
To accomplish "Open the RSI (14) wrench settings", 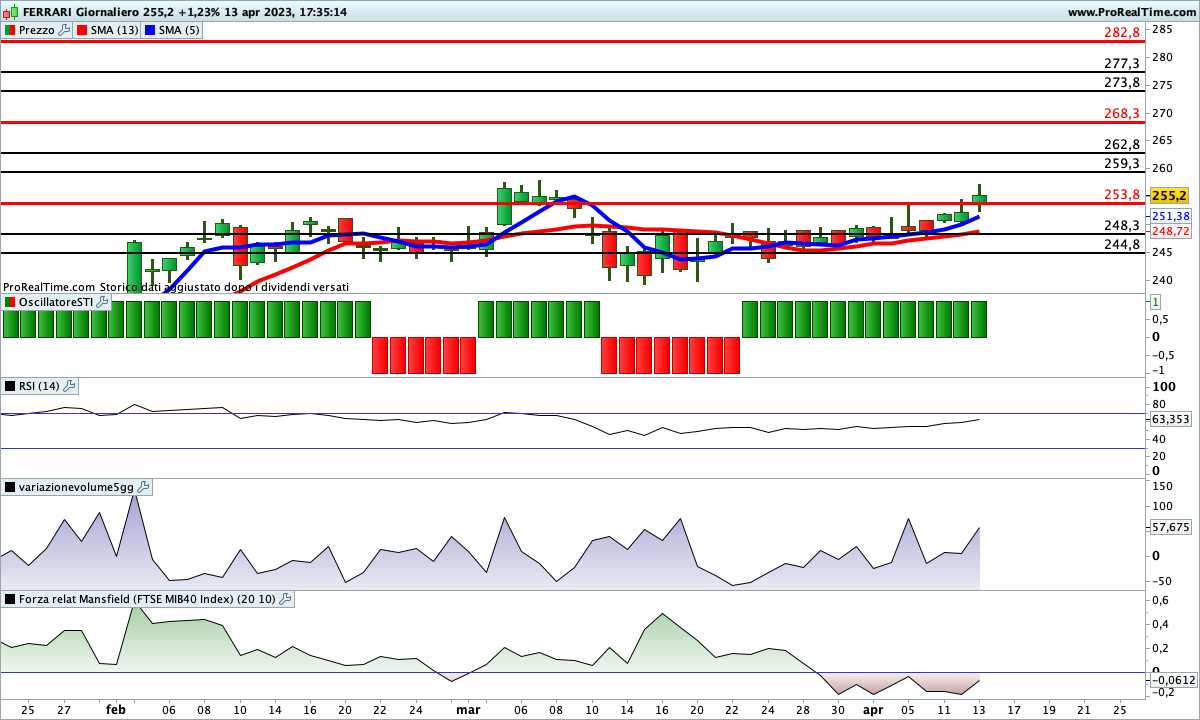I will [x=70, y=386].
